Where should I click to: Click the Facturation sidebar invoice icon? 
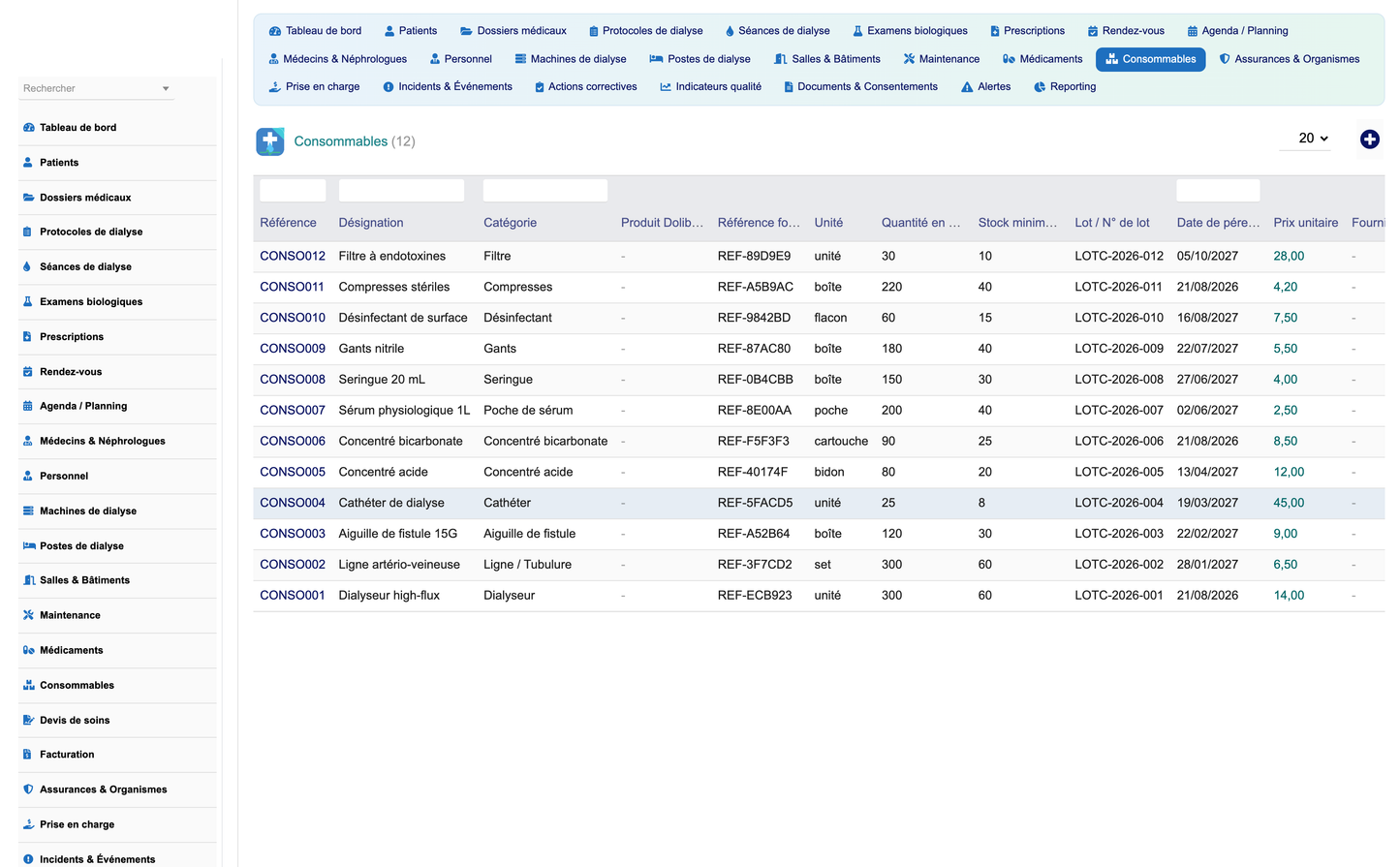[28, 755]
